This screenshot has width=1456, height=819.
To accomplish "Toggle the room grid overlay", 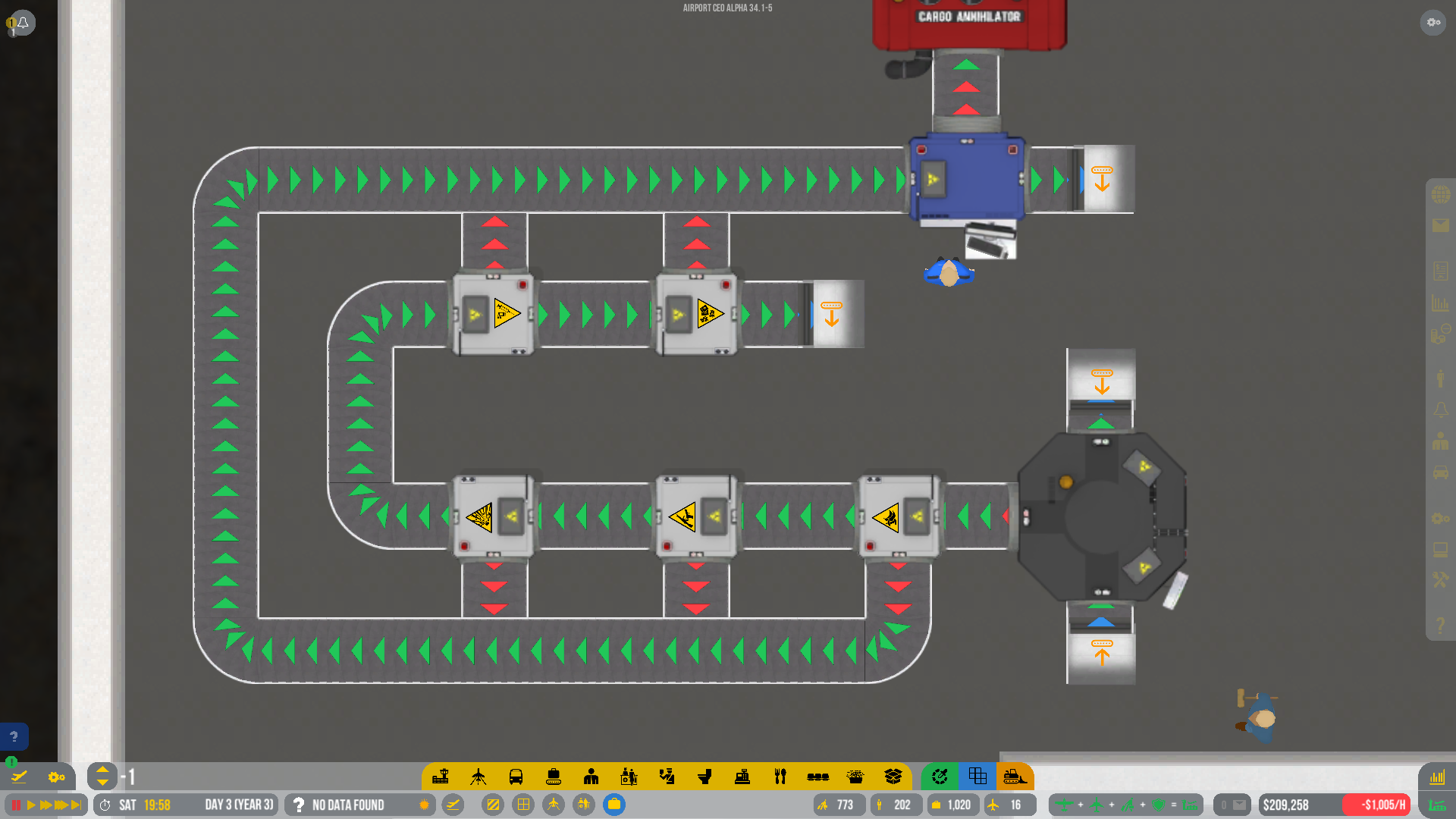I will pyautogui.click(x=523, y=805).
